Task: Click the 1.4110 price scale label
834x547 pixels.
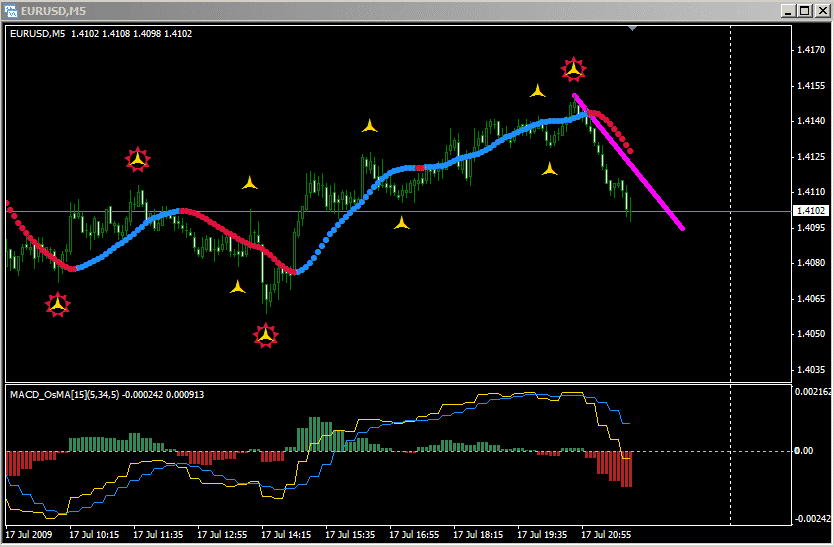Action: point(811,192)
